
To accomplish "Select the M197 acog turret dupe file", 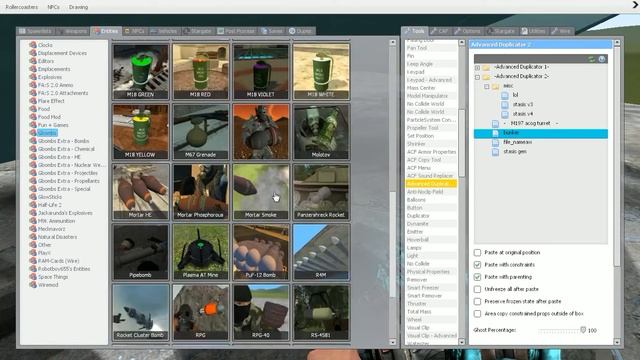I will (531, 123).
